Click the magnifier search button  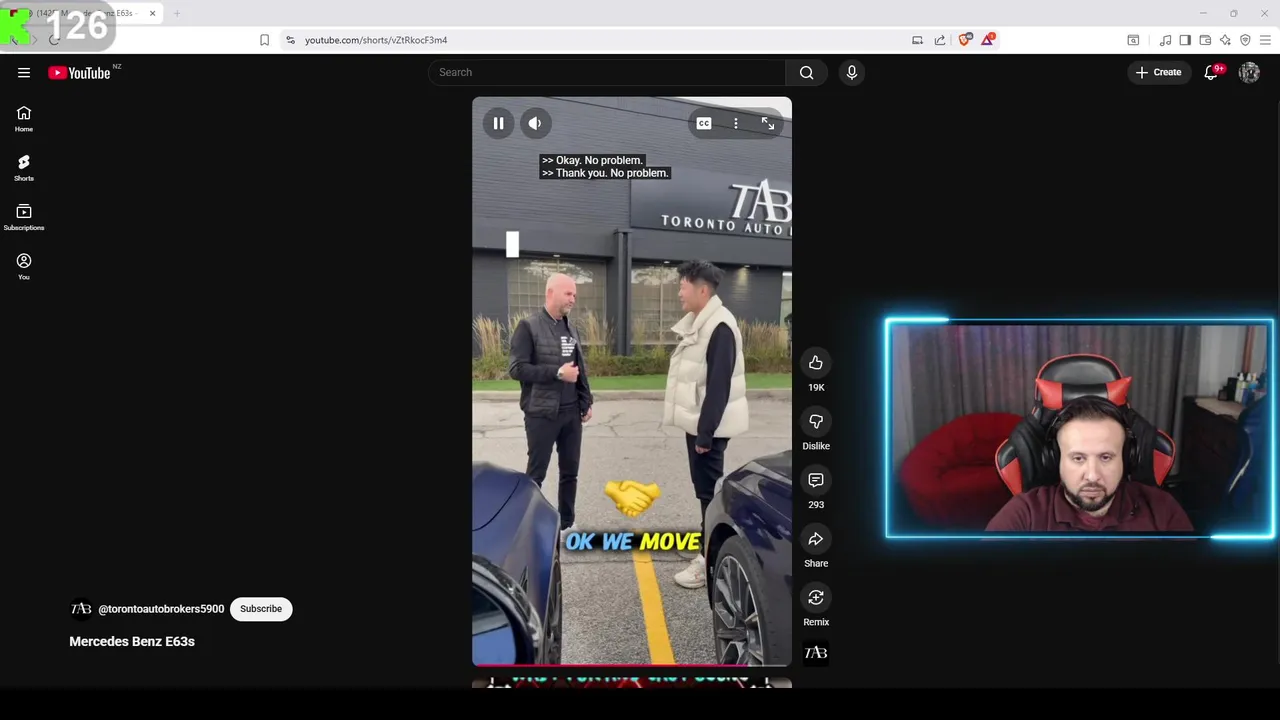click(x=806, y=72)
